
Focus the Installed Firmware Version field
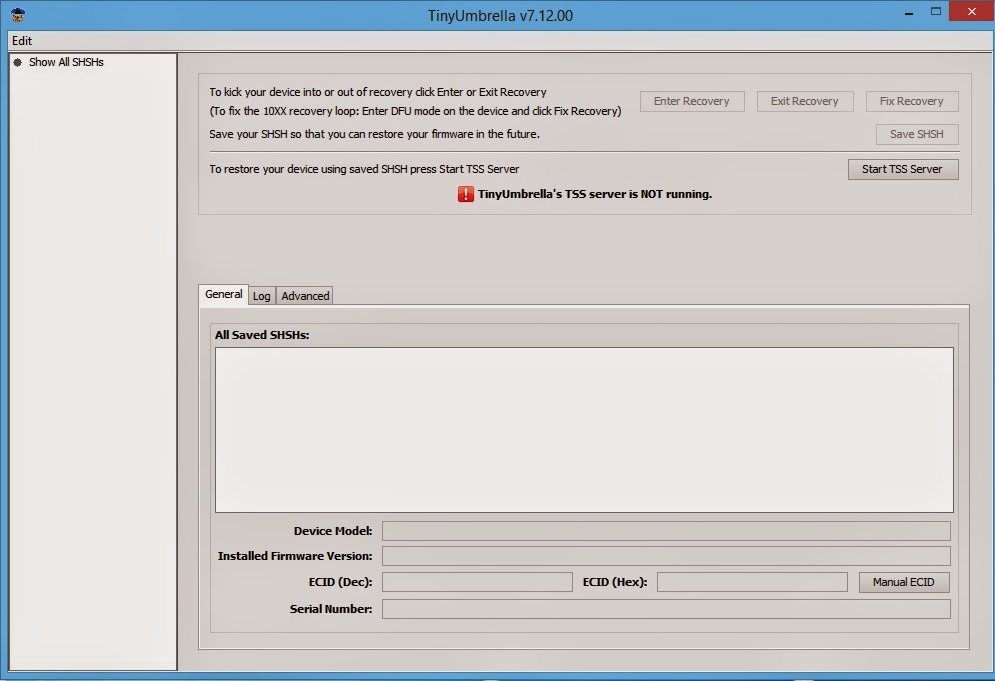(x=666, y=556)
